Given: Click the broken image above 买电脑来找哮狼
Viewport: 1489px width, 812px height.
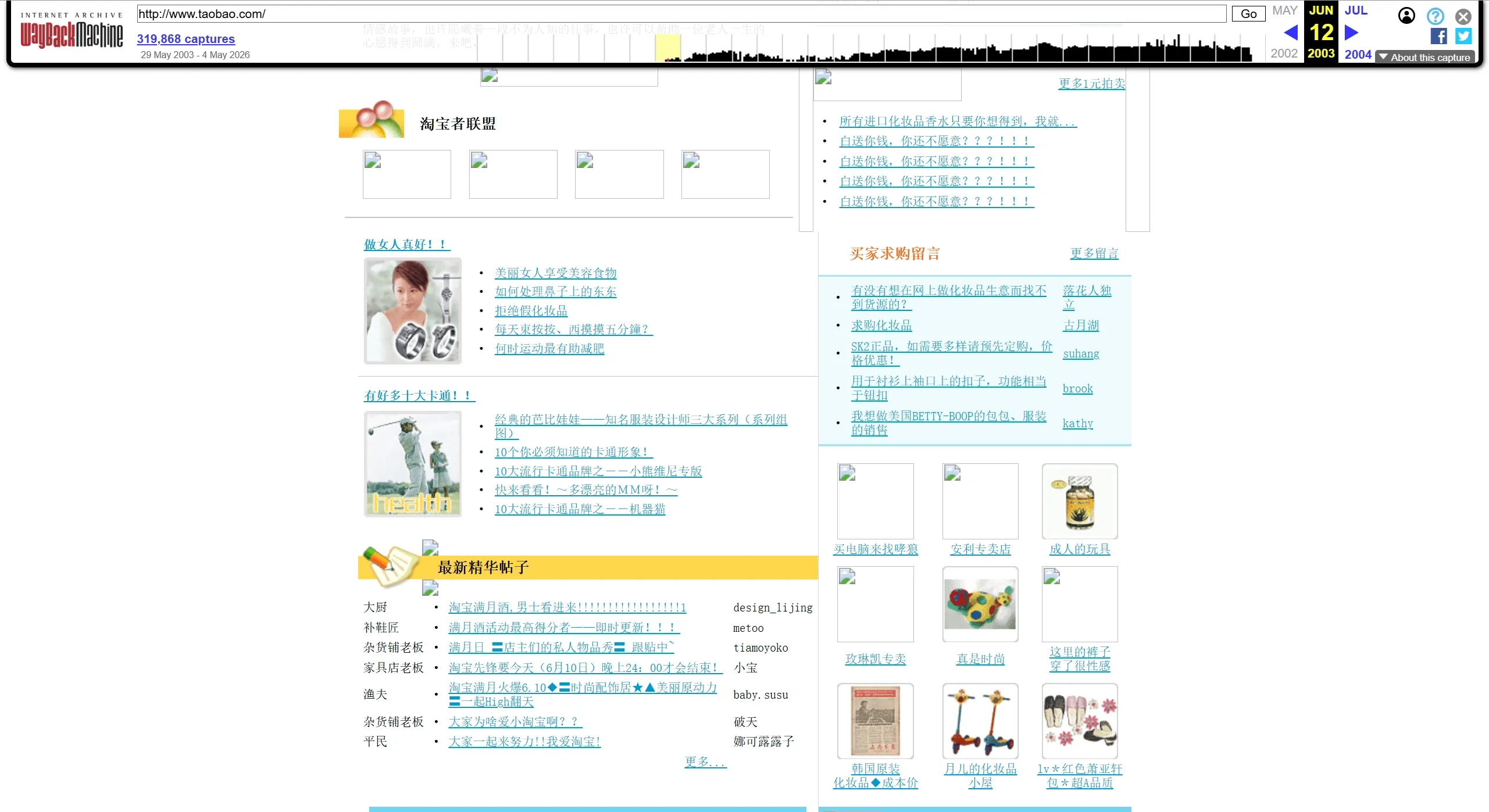Looking at the screenshot, I should [x=875, y=501].
